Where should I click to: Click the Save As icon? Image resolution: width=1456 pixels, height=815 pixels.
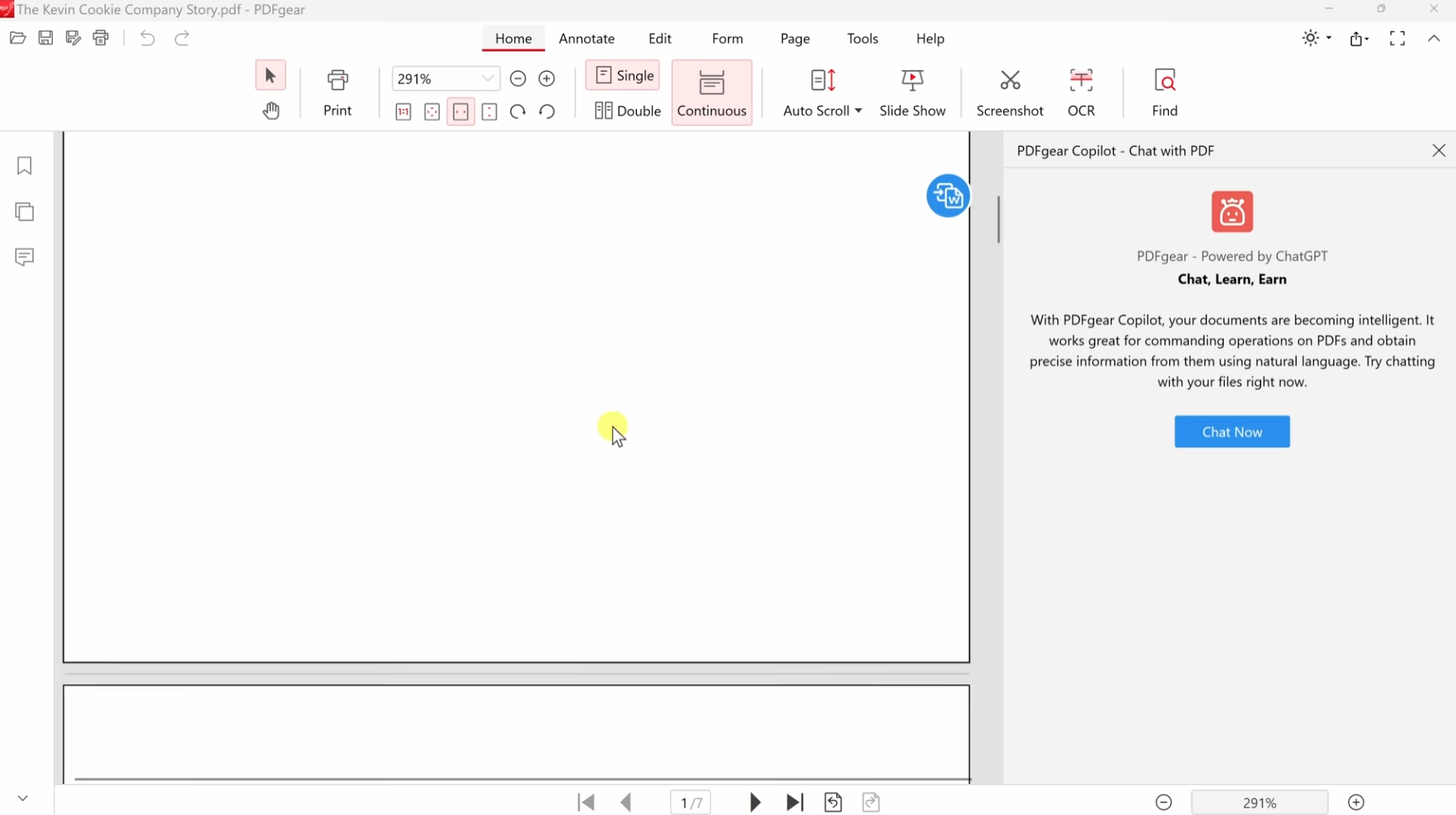pyautogui.click(x=73, y=38)
